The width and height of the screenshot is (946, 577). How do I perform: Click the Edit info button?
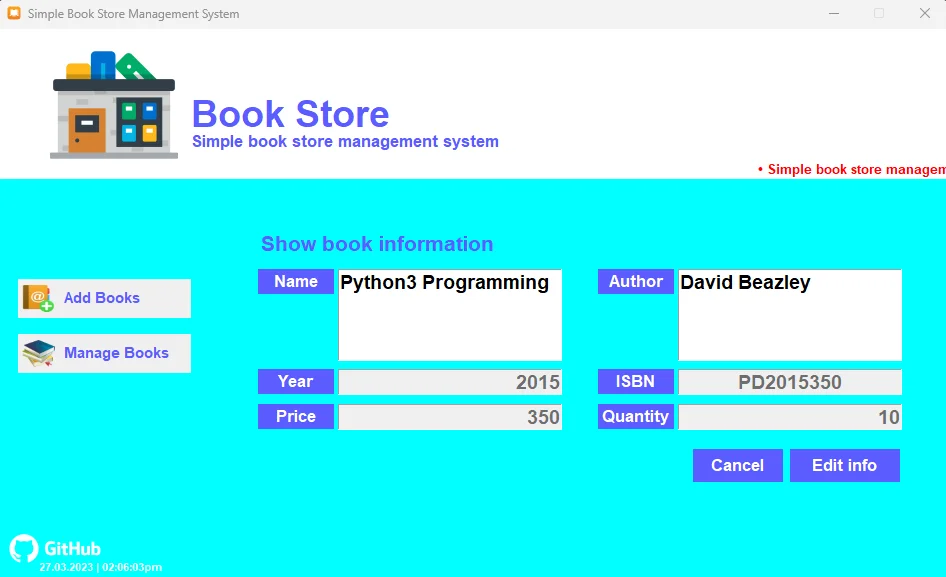pyautogui.click(x=845, y=465)
